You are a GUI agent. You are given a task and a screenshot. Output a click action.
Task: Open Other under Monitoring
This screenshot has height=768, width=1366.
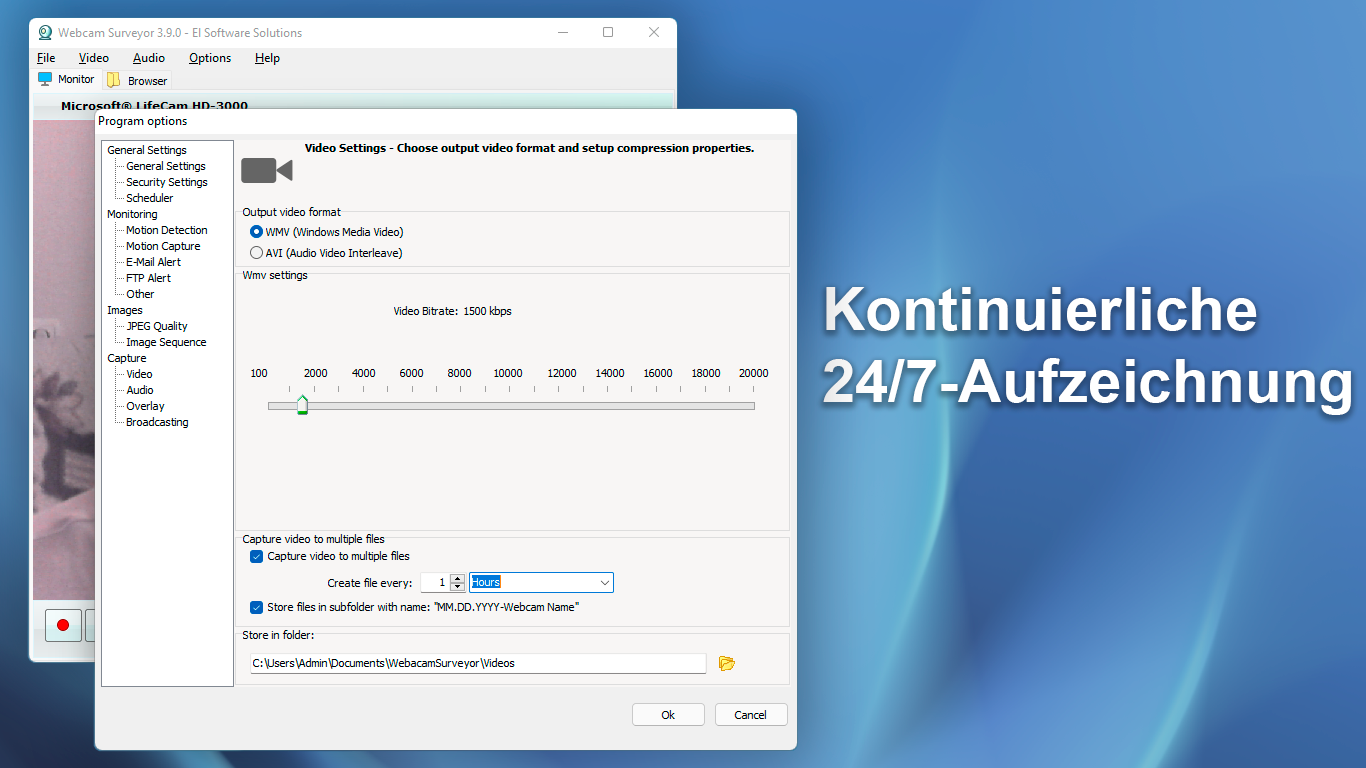pos(140,294)
